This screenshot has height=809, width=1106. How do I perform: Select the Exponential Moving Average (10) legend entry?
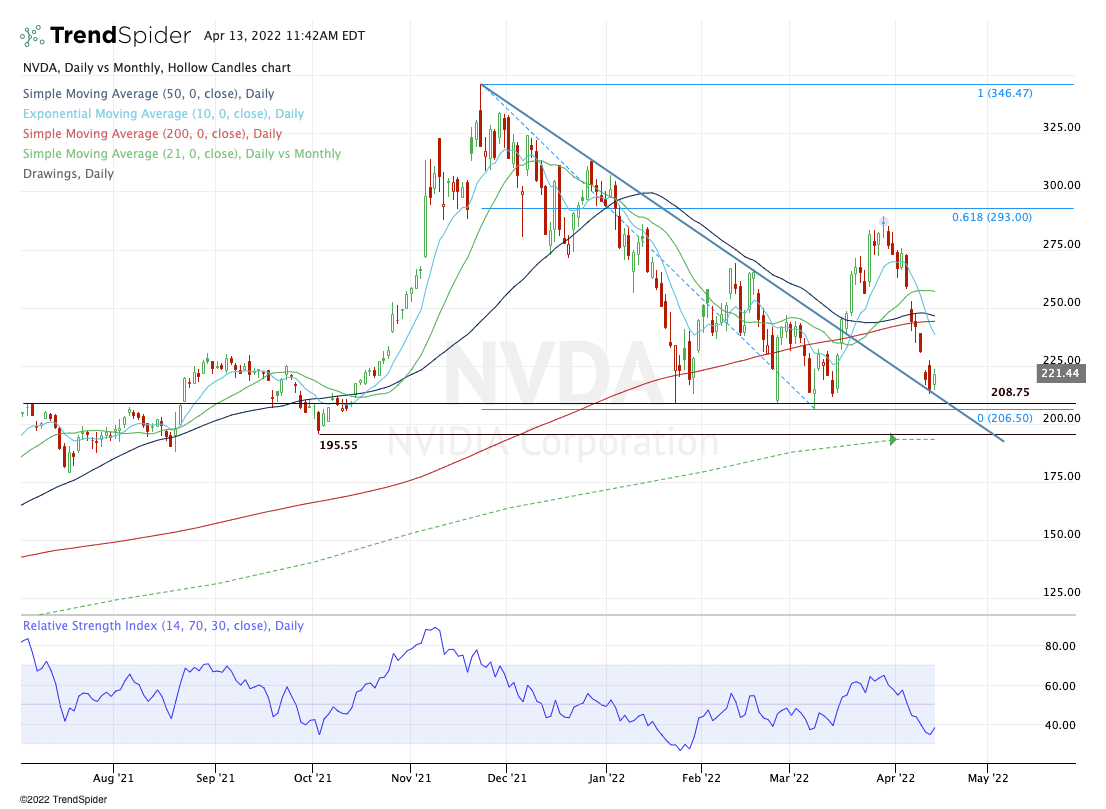coord(163,114)
